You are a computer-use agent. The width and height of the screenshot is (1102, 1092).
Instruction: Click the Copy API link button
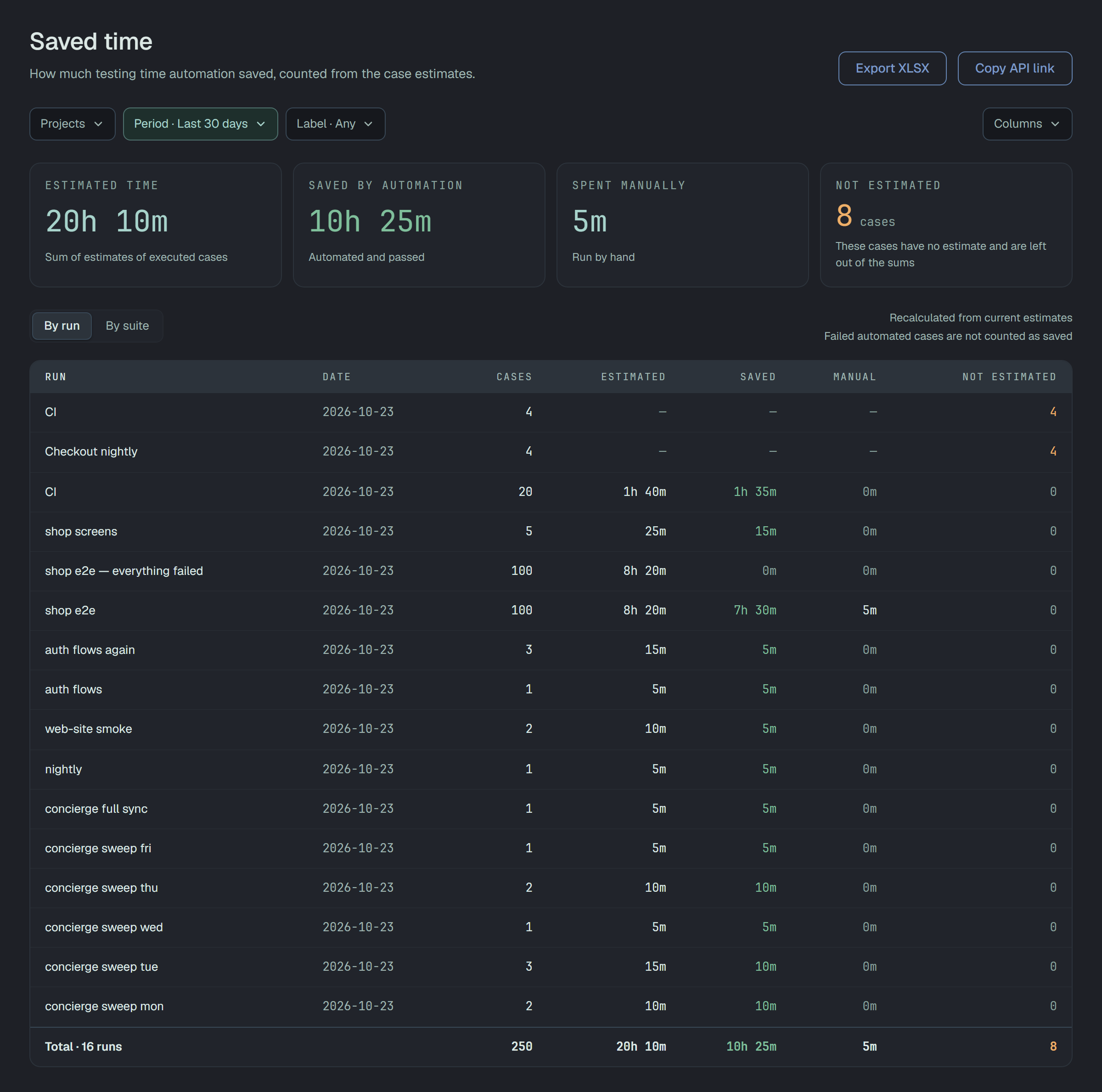pyautogui.click(x=1015, y=68)
